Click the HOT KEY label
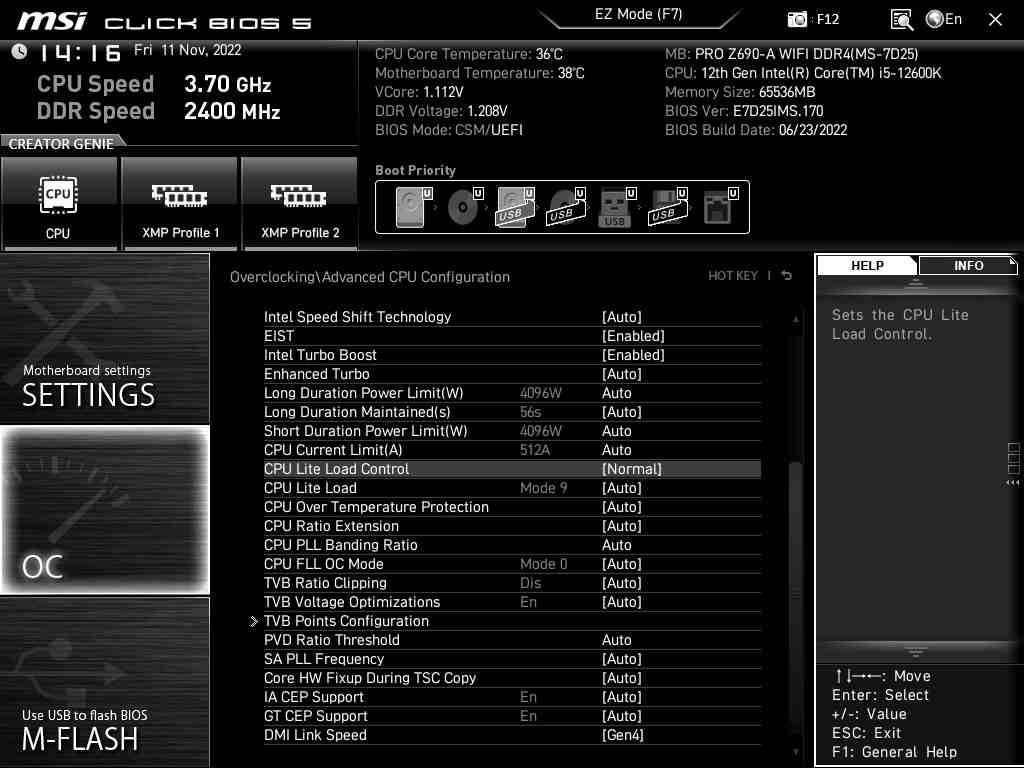 click(733, 276)
